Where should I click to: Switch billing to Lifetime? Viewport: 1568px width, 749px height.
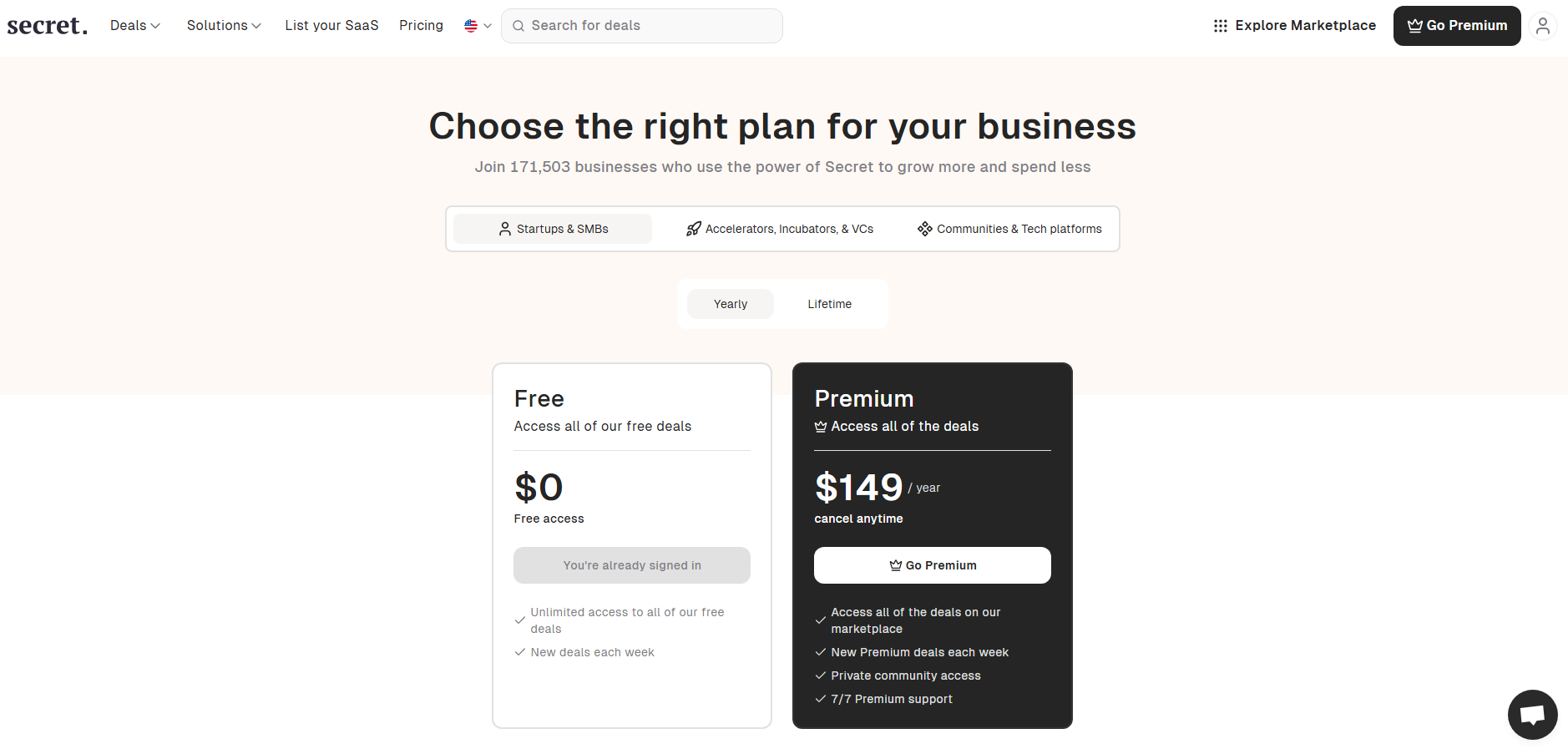829,304
